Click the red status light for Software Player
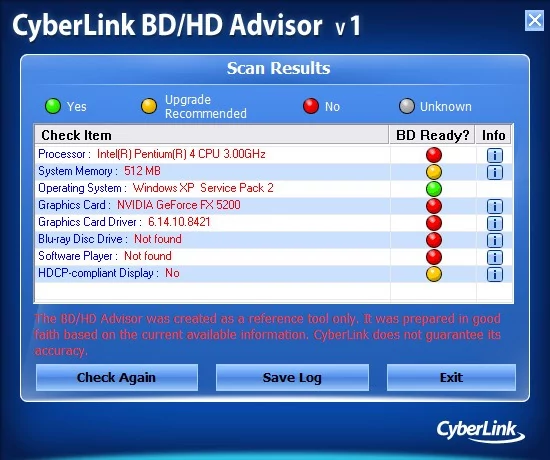This screenshot has height=460, width=550. [434, 257]
